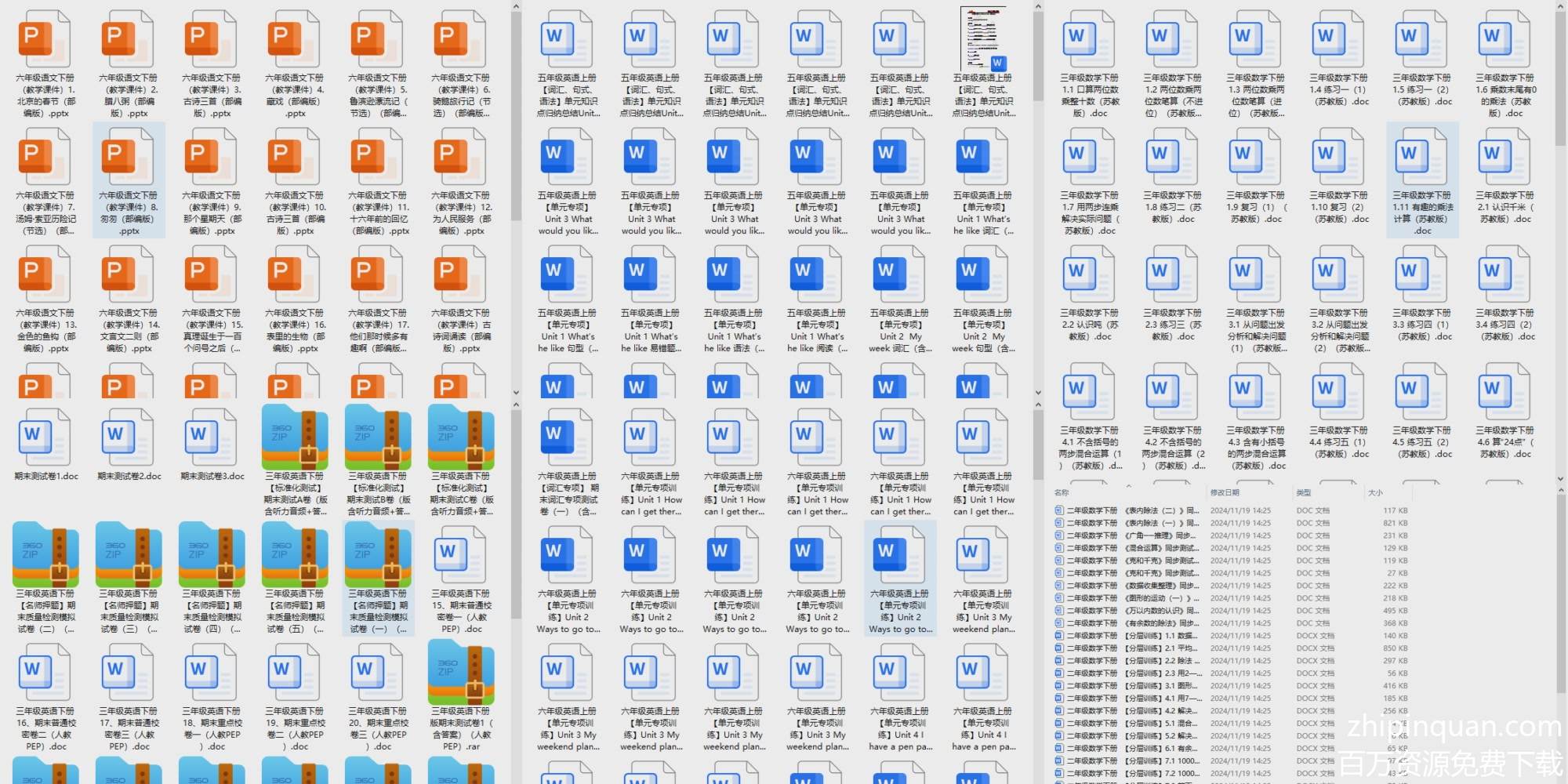Open Word file with document preview thumbnail
Screen dimensions: 1568x784
pos(983,39)
